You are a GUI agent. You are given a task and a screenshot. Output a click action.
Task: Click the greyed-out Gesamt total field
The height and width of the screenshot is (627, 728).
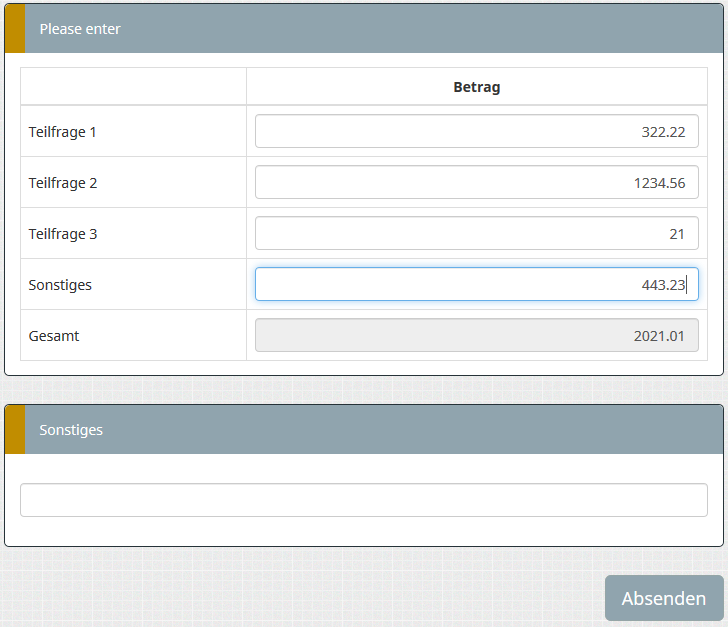click(x=476, y=335)
